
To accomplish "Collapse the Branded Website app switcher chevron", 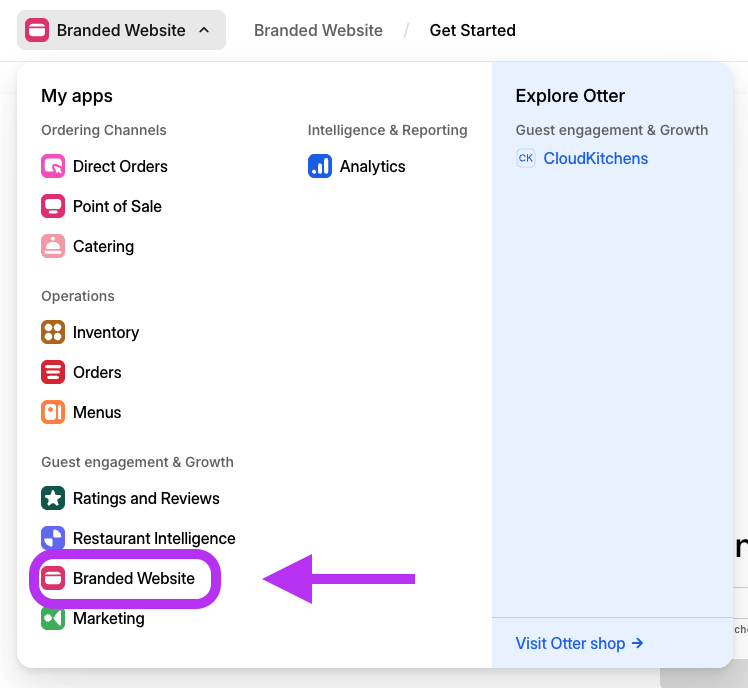I will 204,30.
